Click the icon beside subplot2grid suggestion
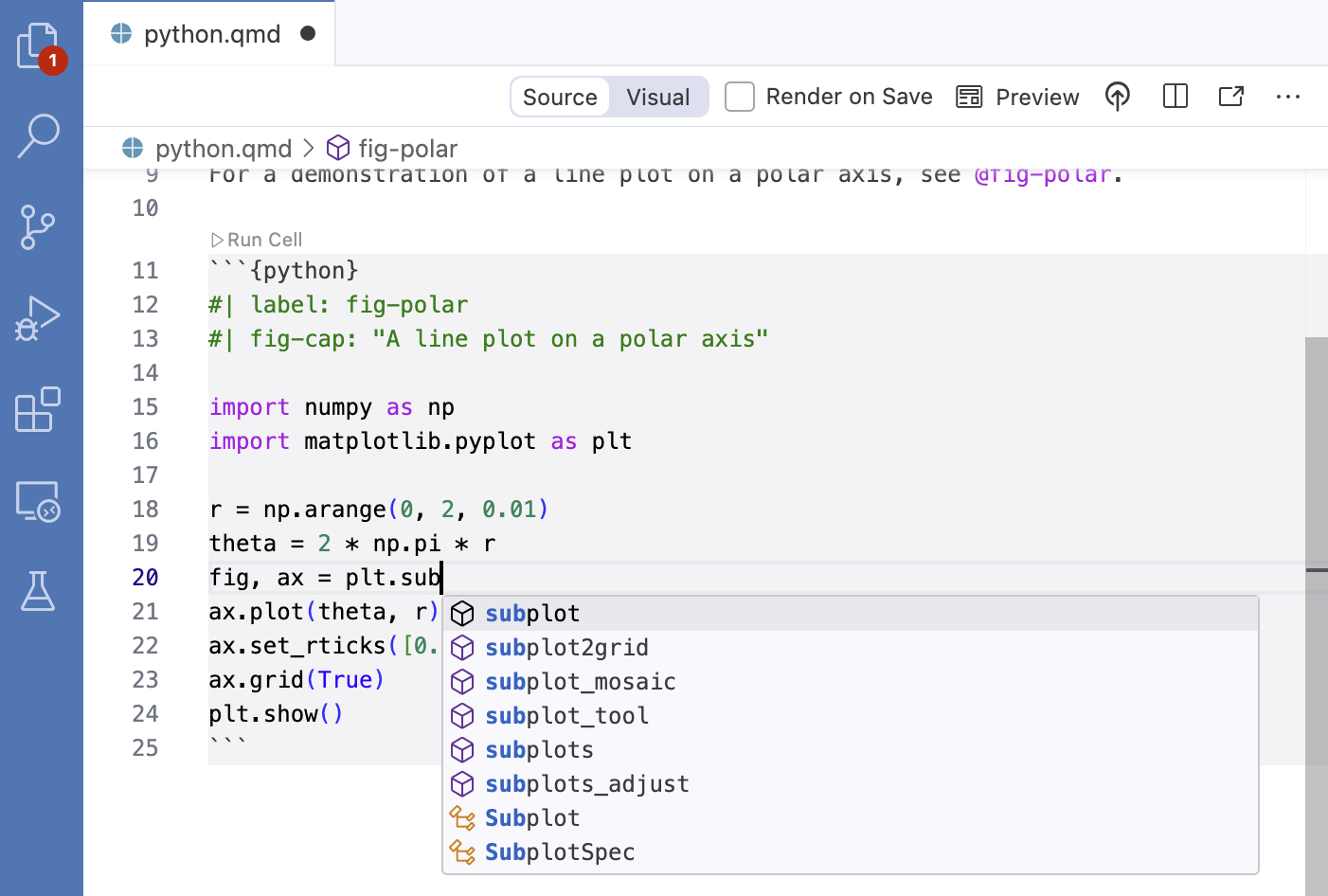This screenshot has width=1328, height=896. (x=462, y=648)
